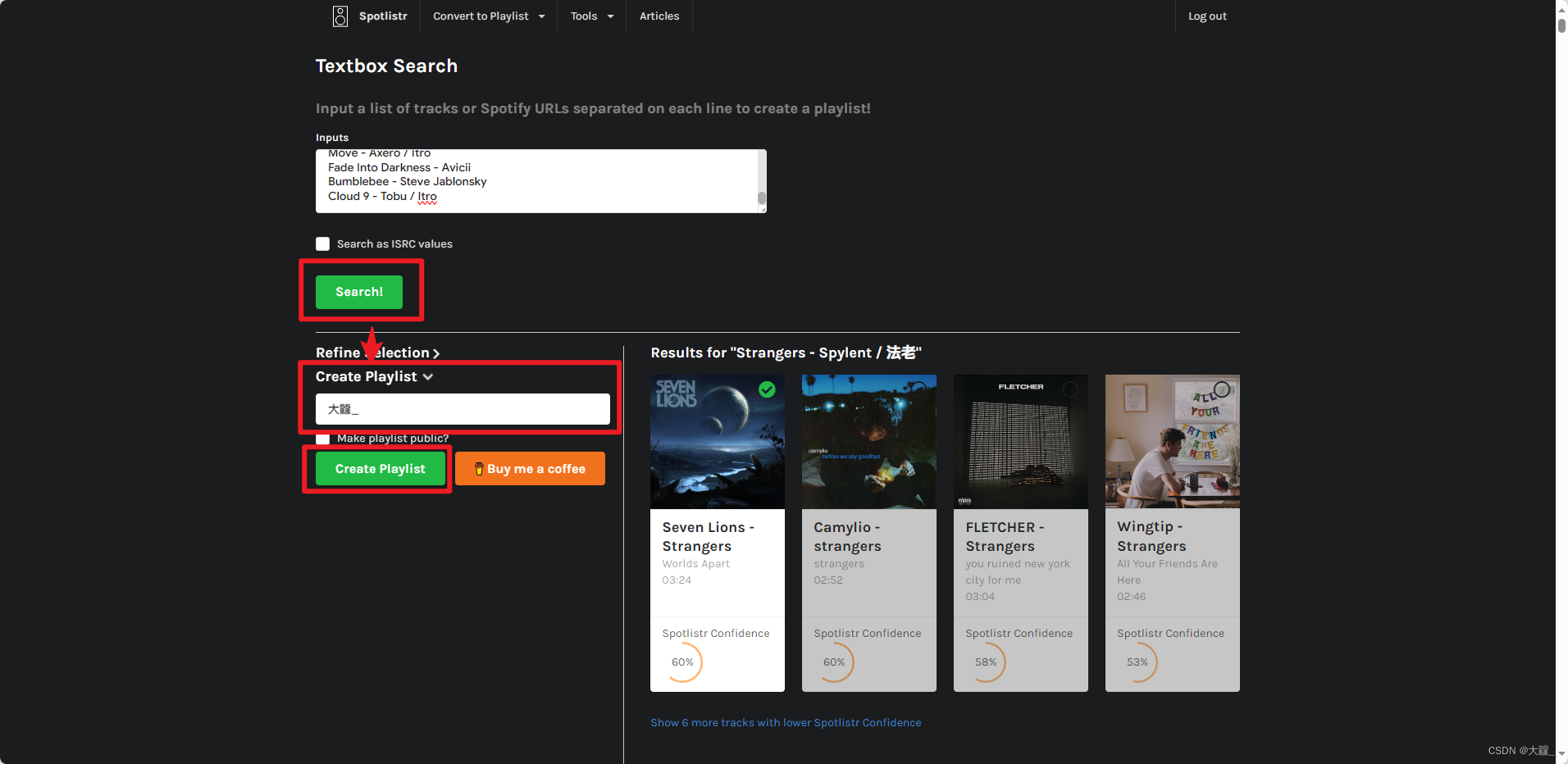The width and height of the screenshot is (1568, 764).
Task: Click the Buy me a coffee button
Action: pos(530,469)
